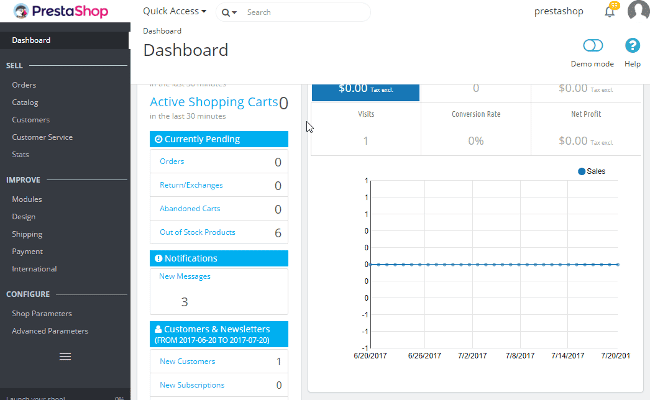Click the search magnifier icon

coord(228,13)
